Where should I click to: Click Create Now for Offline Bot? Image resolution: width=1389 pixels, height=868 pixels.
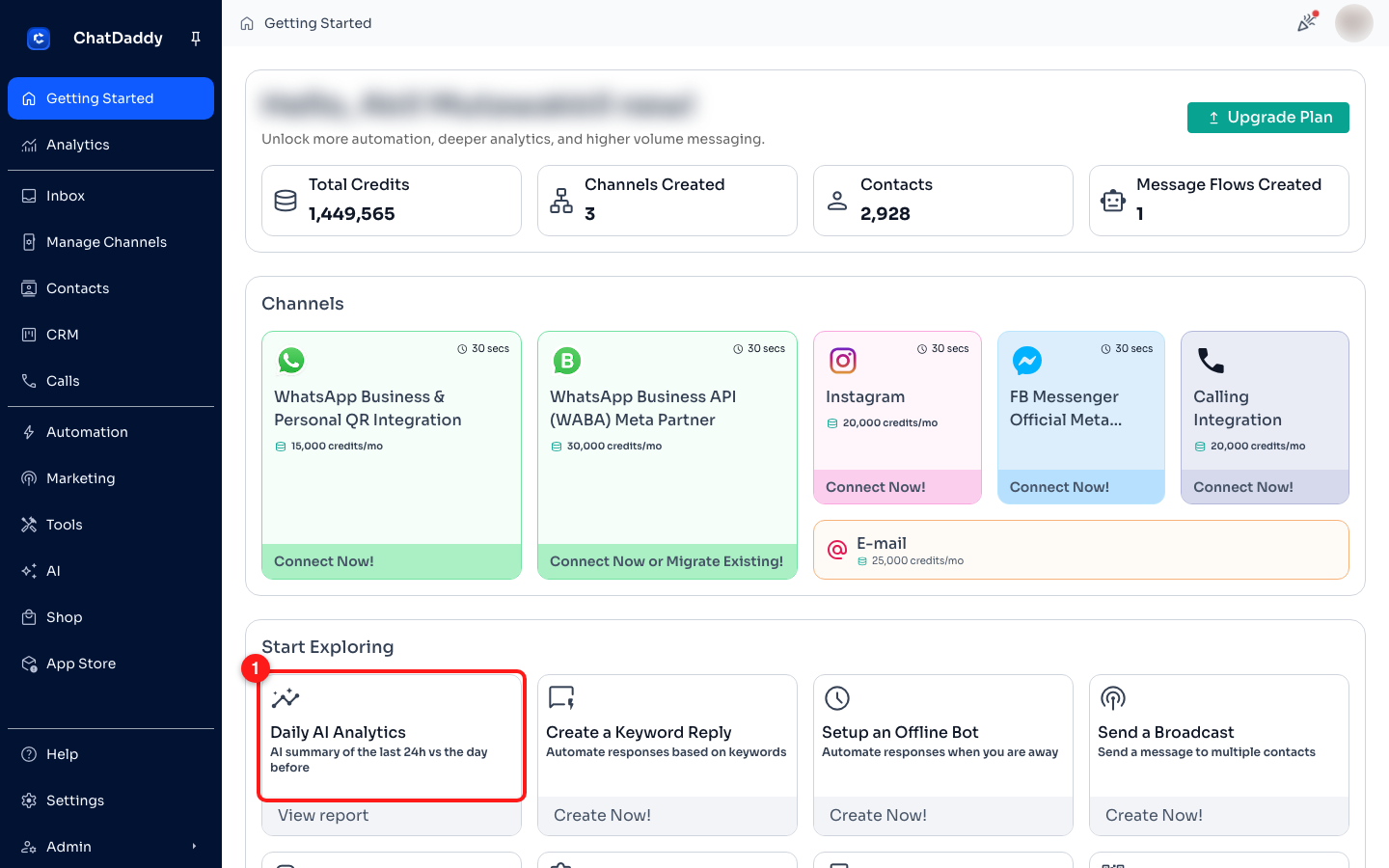[943, 816]
